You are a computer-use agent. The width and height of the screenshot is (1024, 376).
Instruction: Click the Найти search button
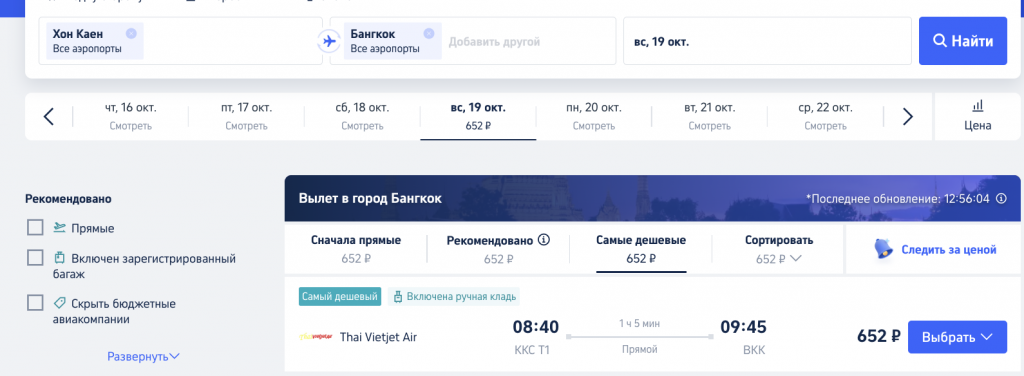(x=963, y=41)
